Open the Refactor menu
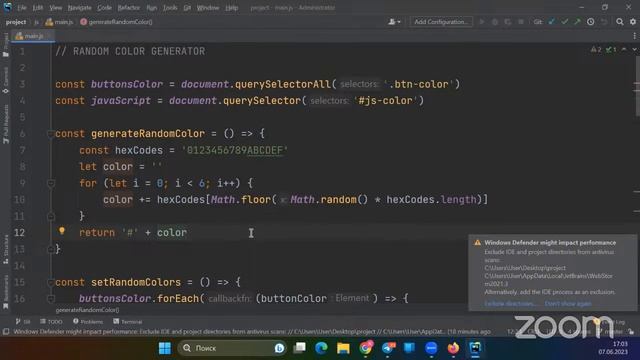The image size is (640, 360). pyautogui.click(x=129, y=8)
